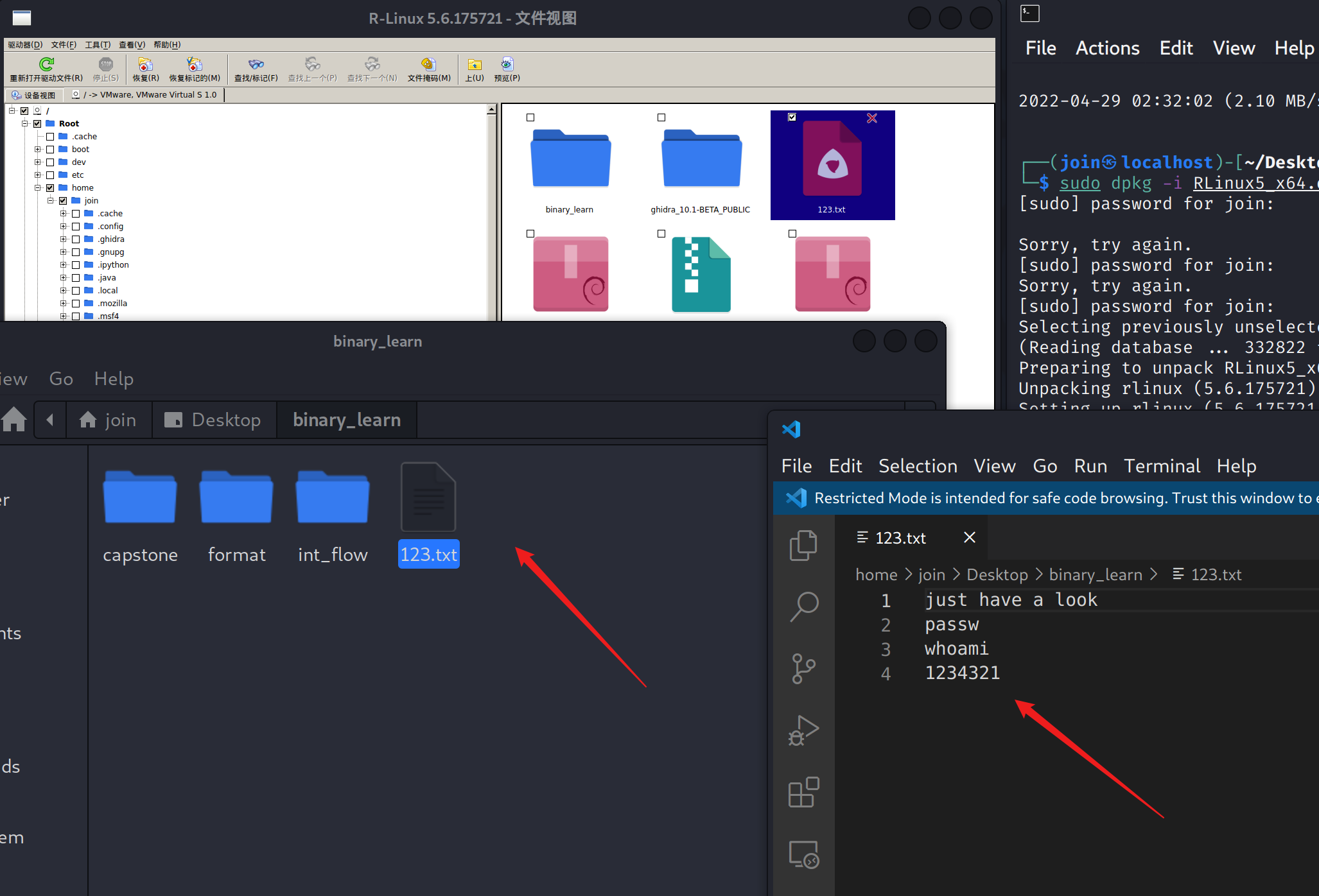Open Run and Debug sidebar icon
This screenshot has height=896, width=1319.
803,730
